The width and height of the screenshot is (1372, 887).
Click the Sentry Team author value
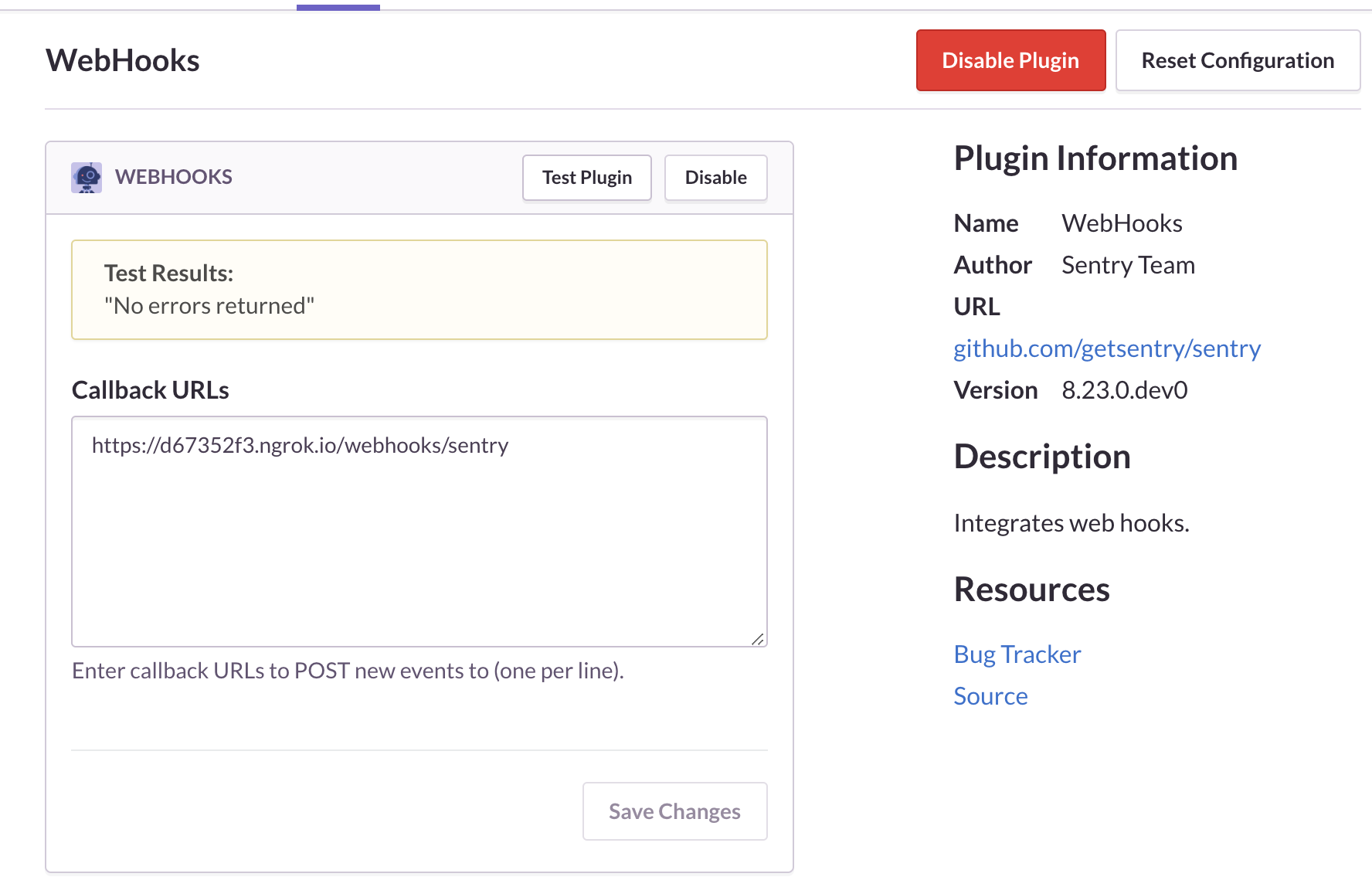click(1128, 265)
